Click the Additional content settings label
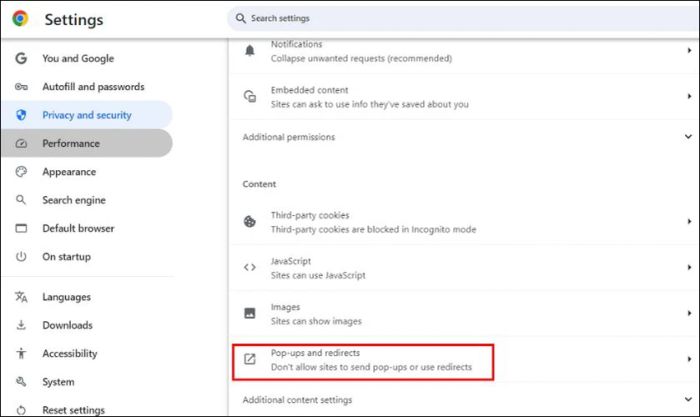The image size is (700, 417). pos(297,400)
